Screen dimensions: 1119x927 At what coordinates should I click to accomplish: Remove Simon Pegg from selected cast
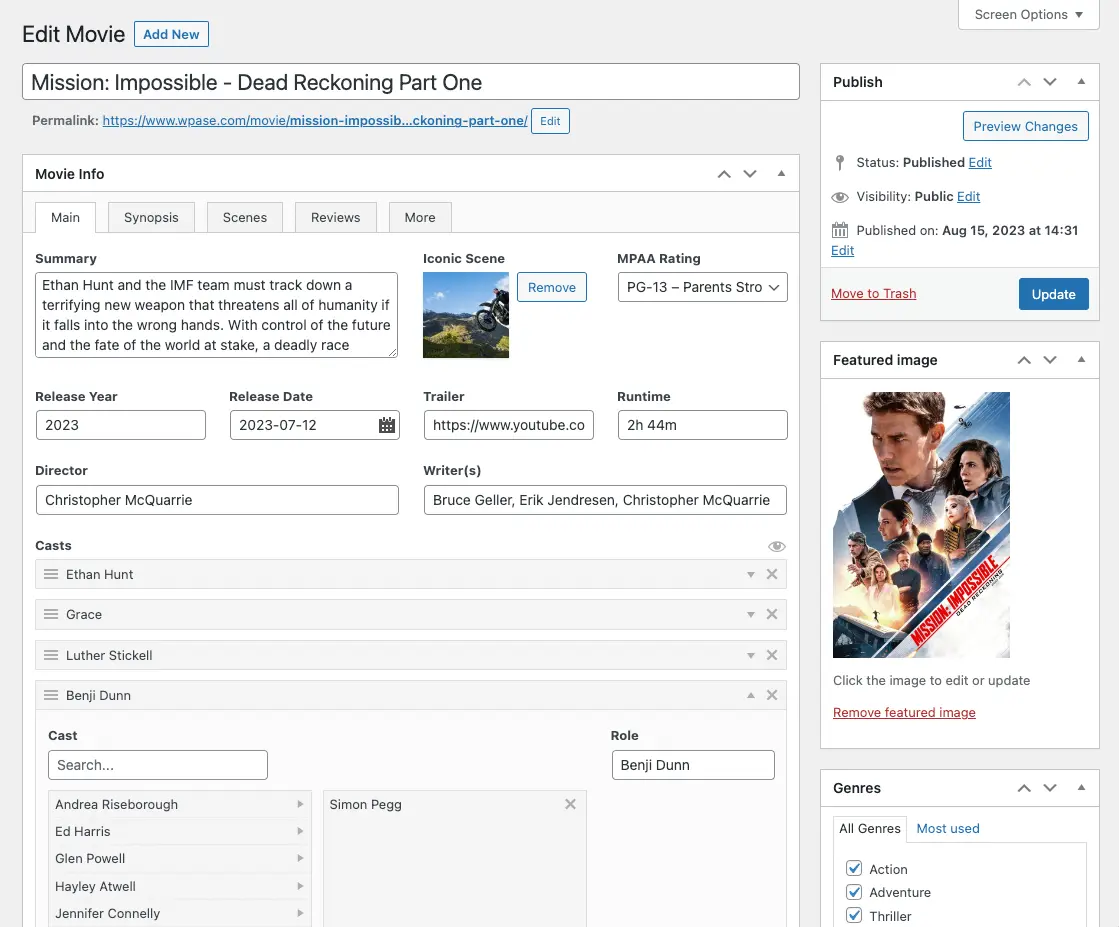[x=570, y=804]
